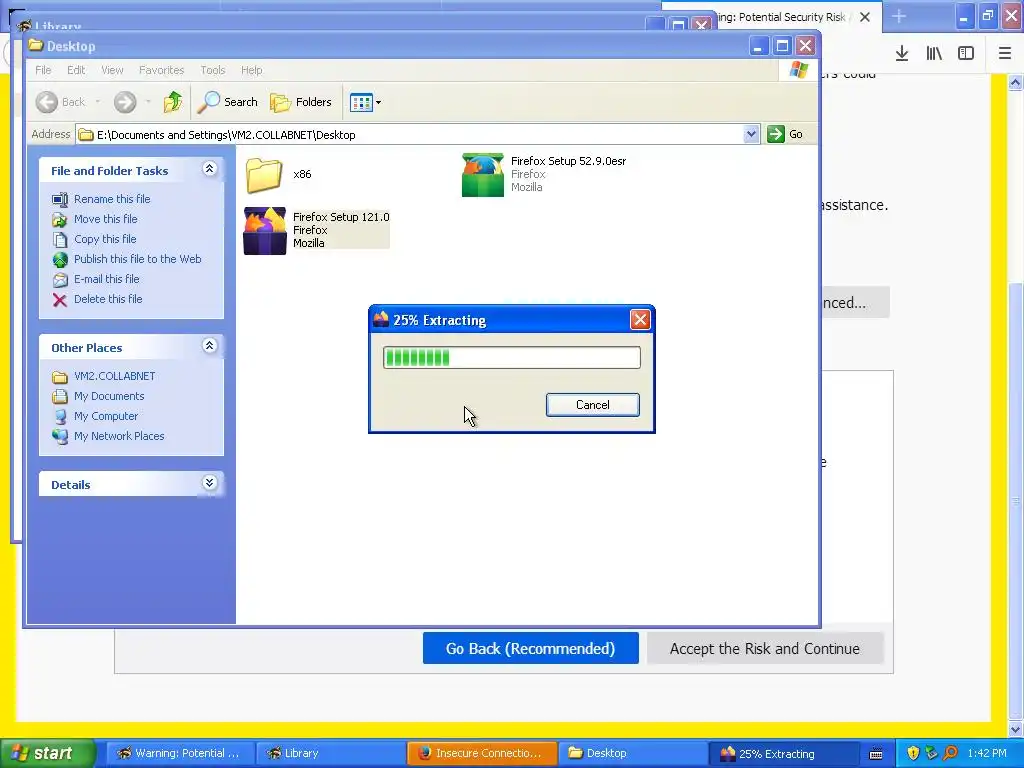Click E-mail this file
Image resolution: width=1024 pixels, height=768 pixels.
[106, 279]
